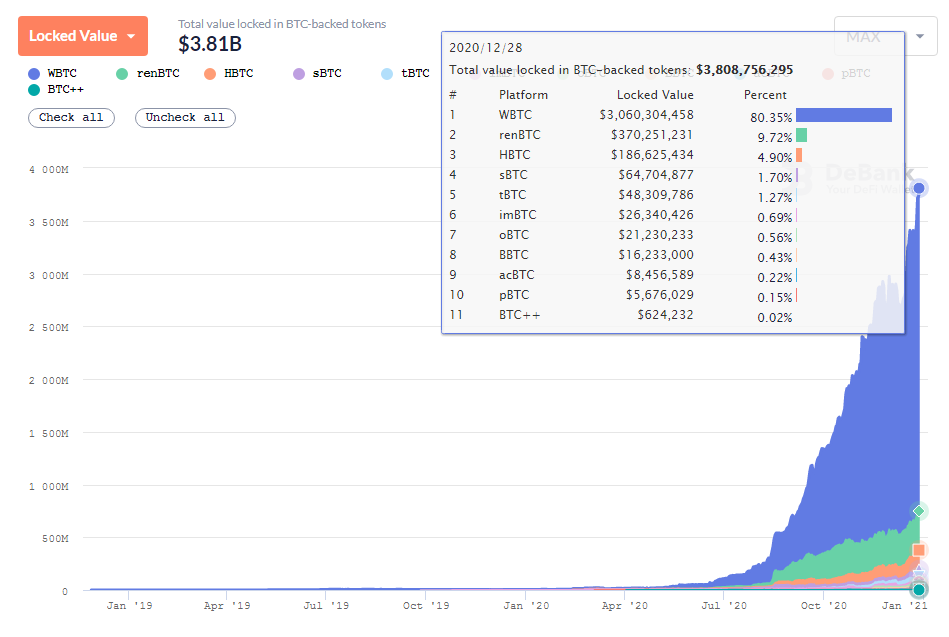Click the 4.90% HBTC percentage
949x637 pixels.
775,157
